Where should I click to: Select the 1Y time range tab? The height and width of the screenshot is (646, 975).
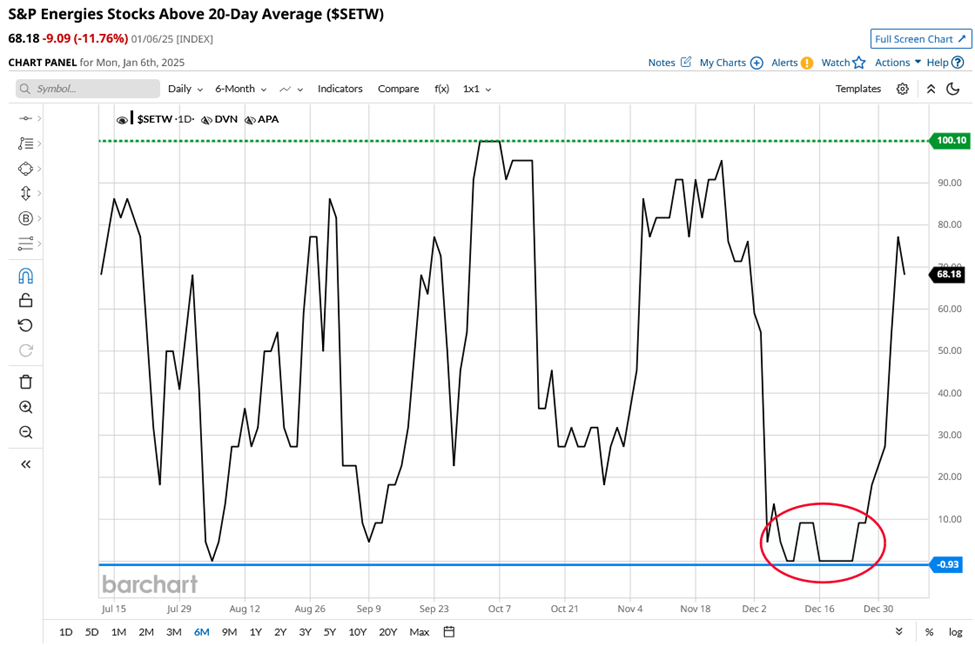click(x=255, y=632)
